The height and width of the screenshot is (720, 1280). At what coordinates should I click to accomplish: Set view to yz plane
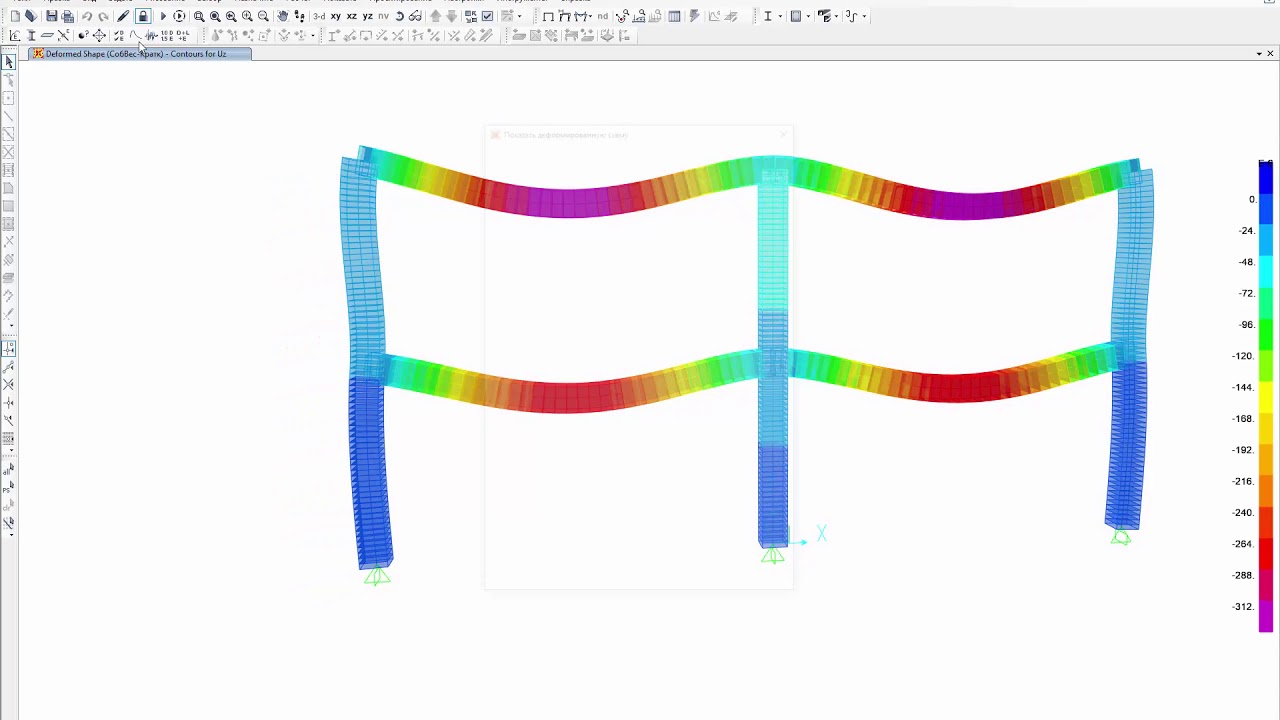[x=368, y=16]
